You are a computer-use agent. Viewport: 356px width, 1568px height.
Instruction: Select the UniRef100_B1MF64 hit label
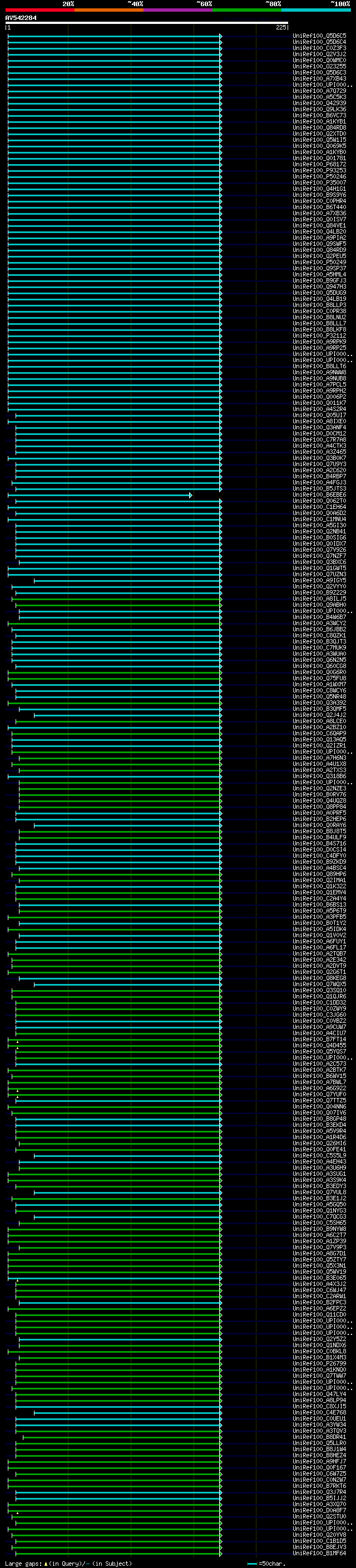319,1554
